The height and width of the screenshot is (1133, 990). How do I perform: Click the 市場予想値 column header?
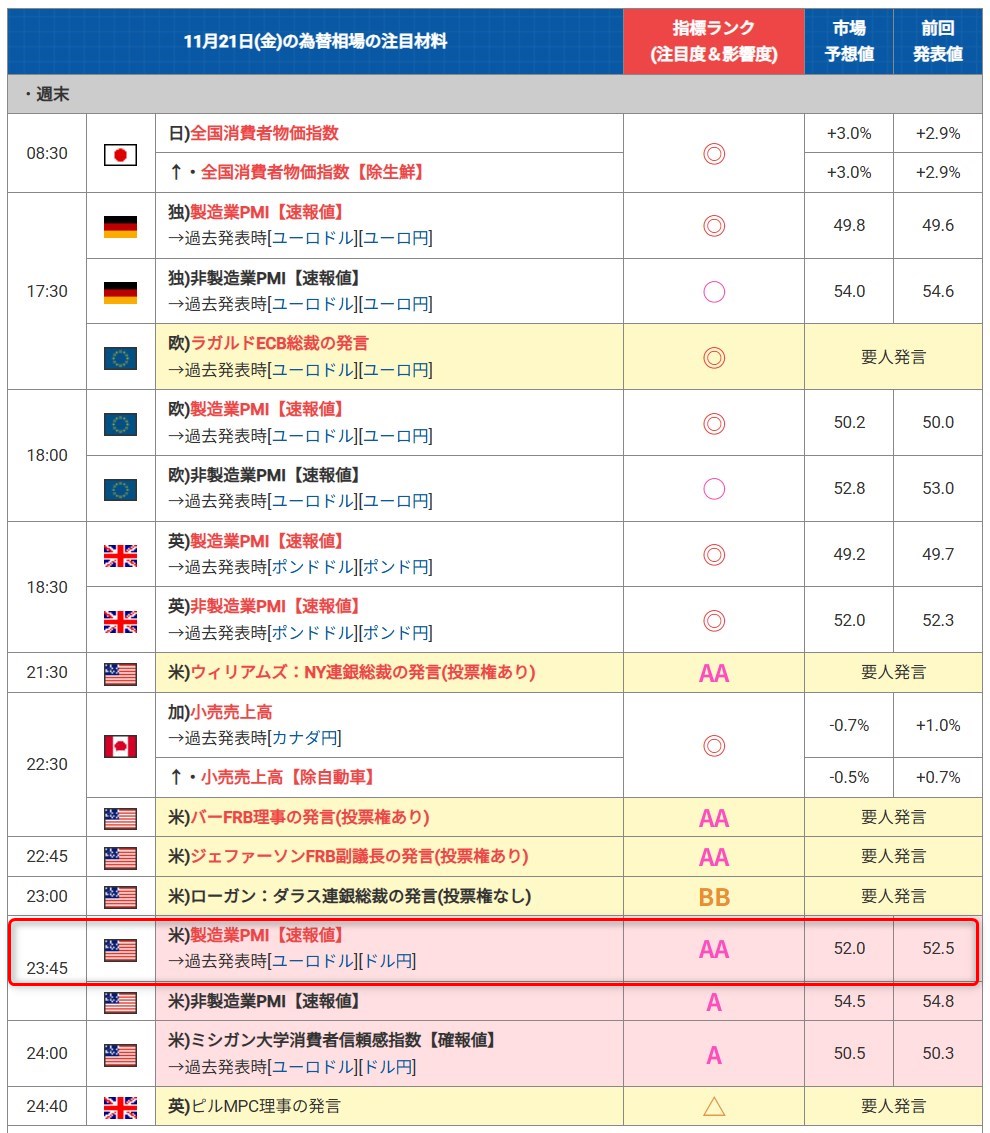click(848, 41)
